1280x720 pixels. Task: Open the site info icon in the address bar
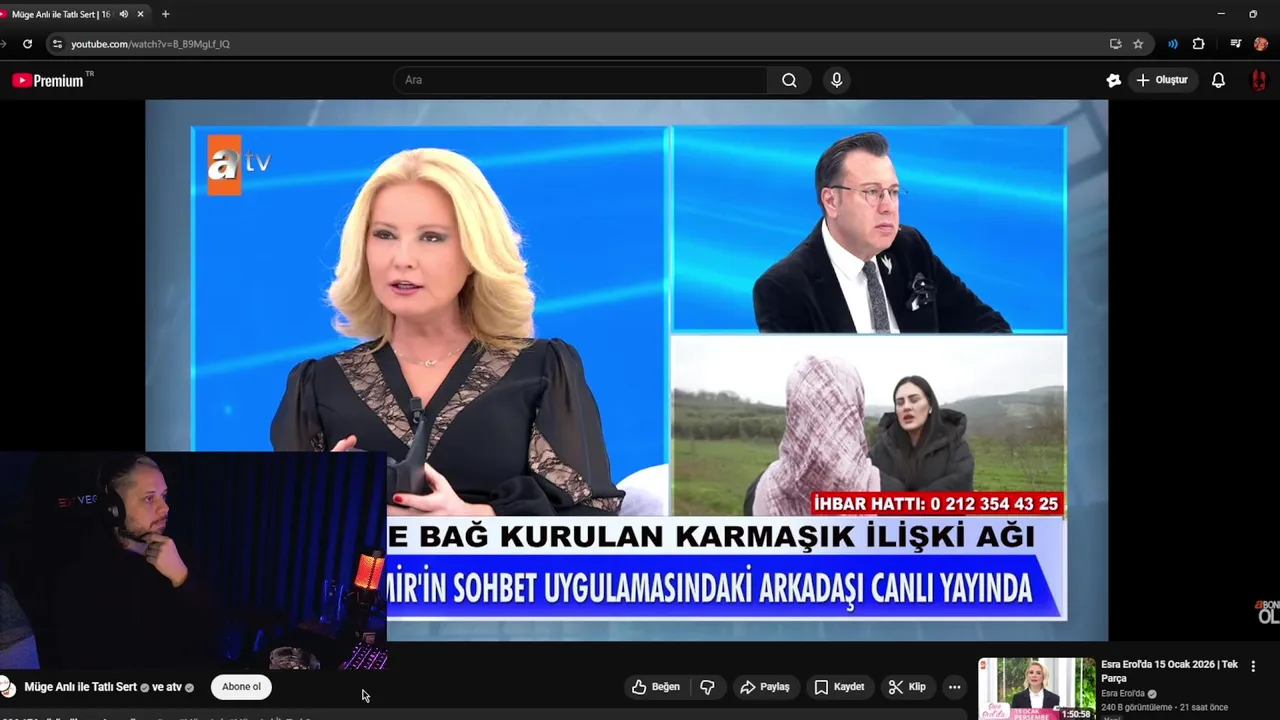57,44
